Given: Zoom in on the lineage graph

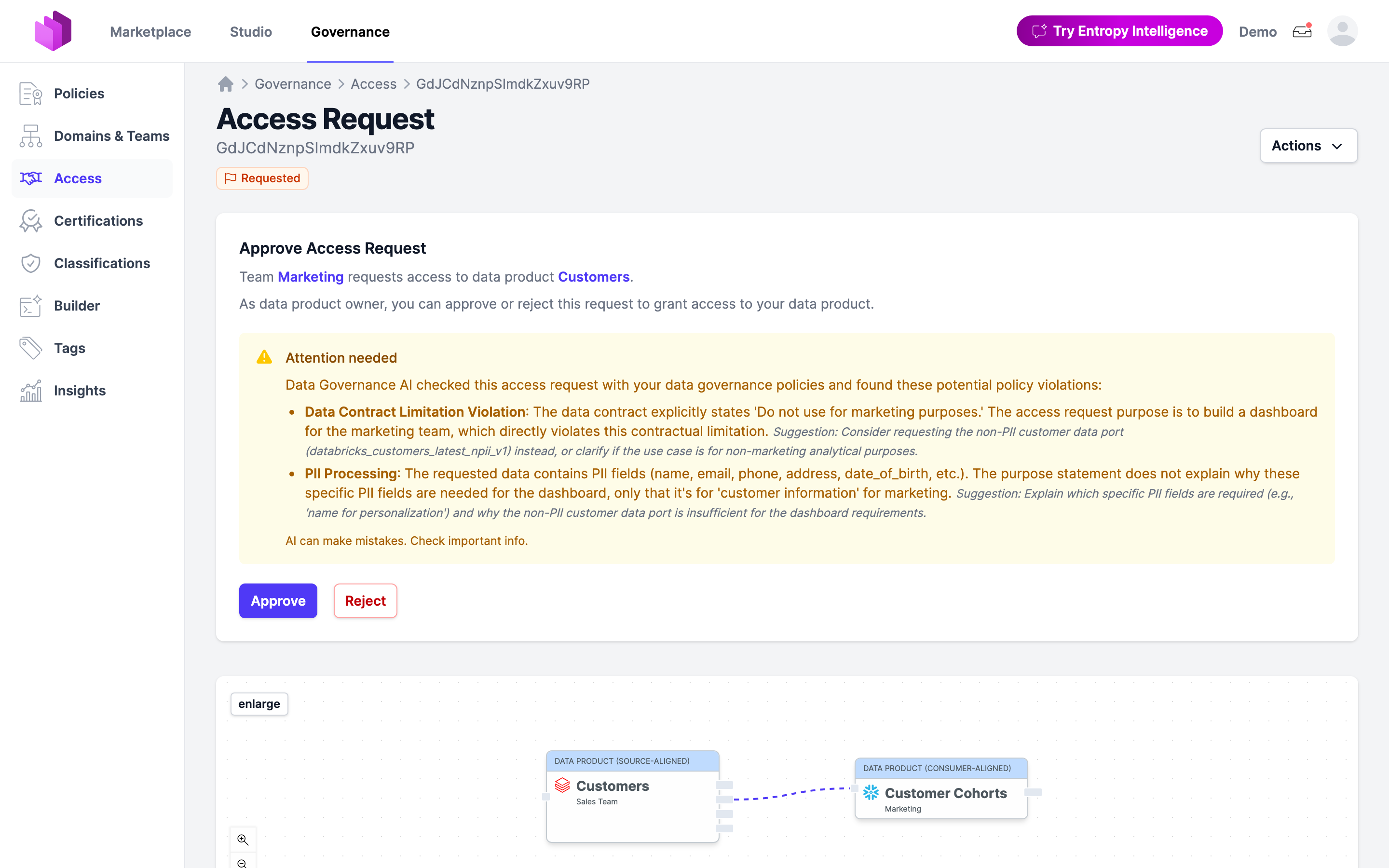Looking at the screenshot, I should tap(243, 840).
